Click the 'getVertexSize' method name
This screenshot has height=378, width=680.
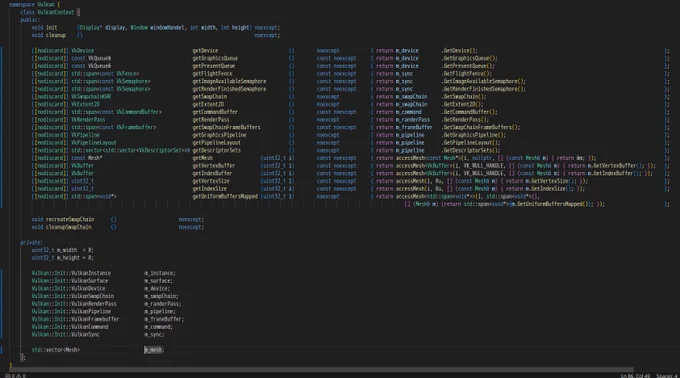(x=211, y=181)
